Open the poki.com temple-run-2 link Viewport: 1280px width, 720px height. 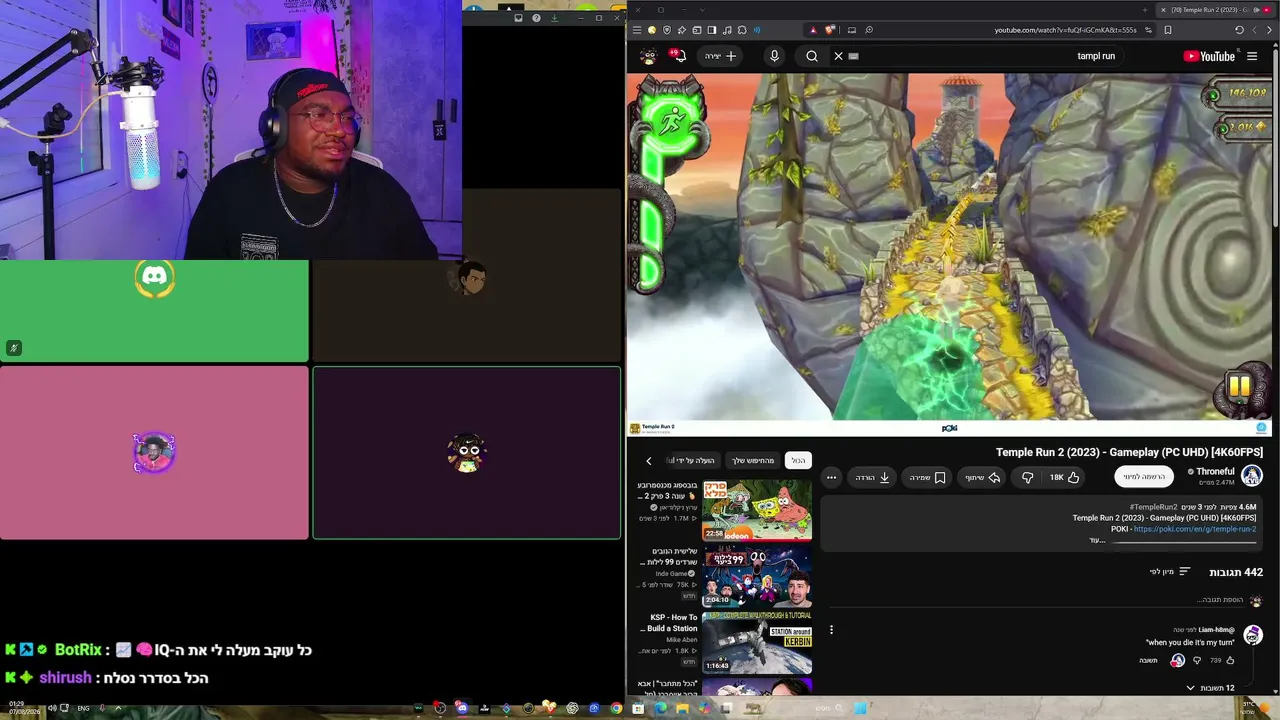coord(1195,529)
